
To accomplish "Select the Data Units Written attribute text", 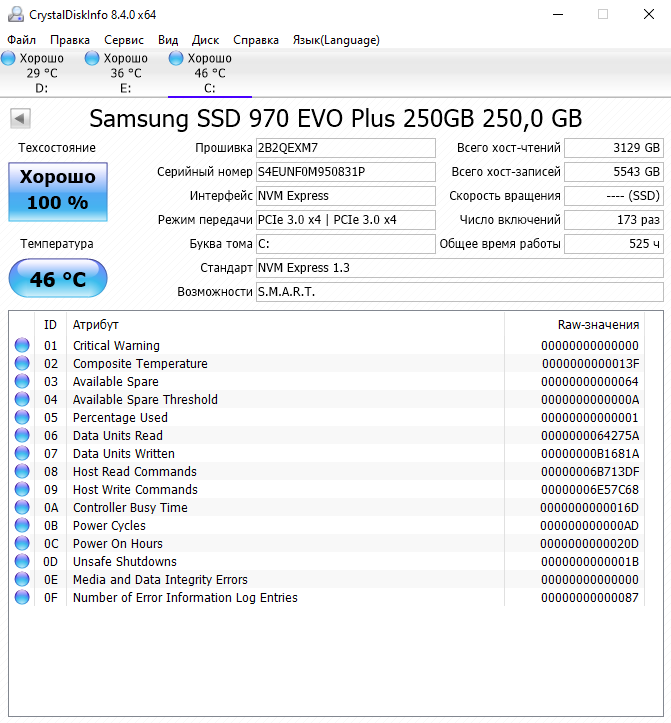I will 124,453.
